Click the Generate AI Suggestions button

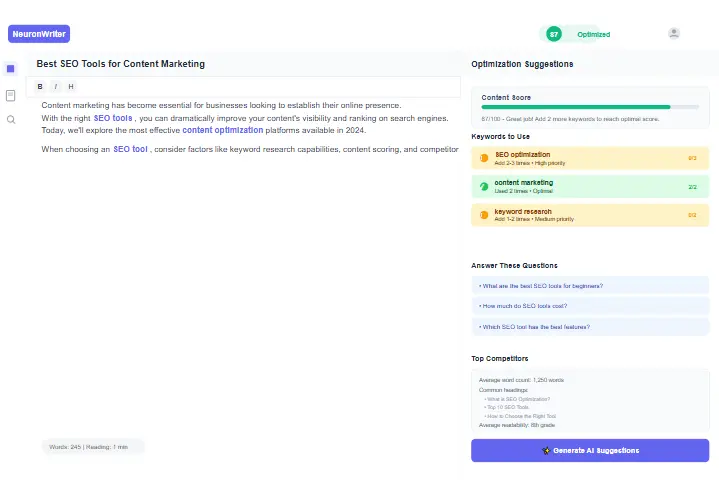[x=590, y=450]
